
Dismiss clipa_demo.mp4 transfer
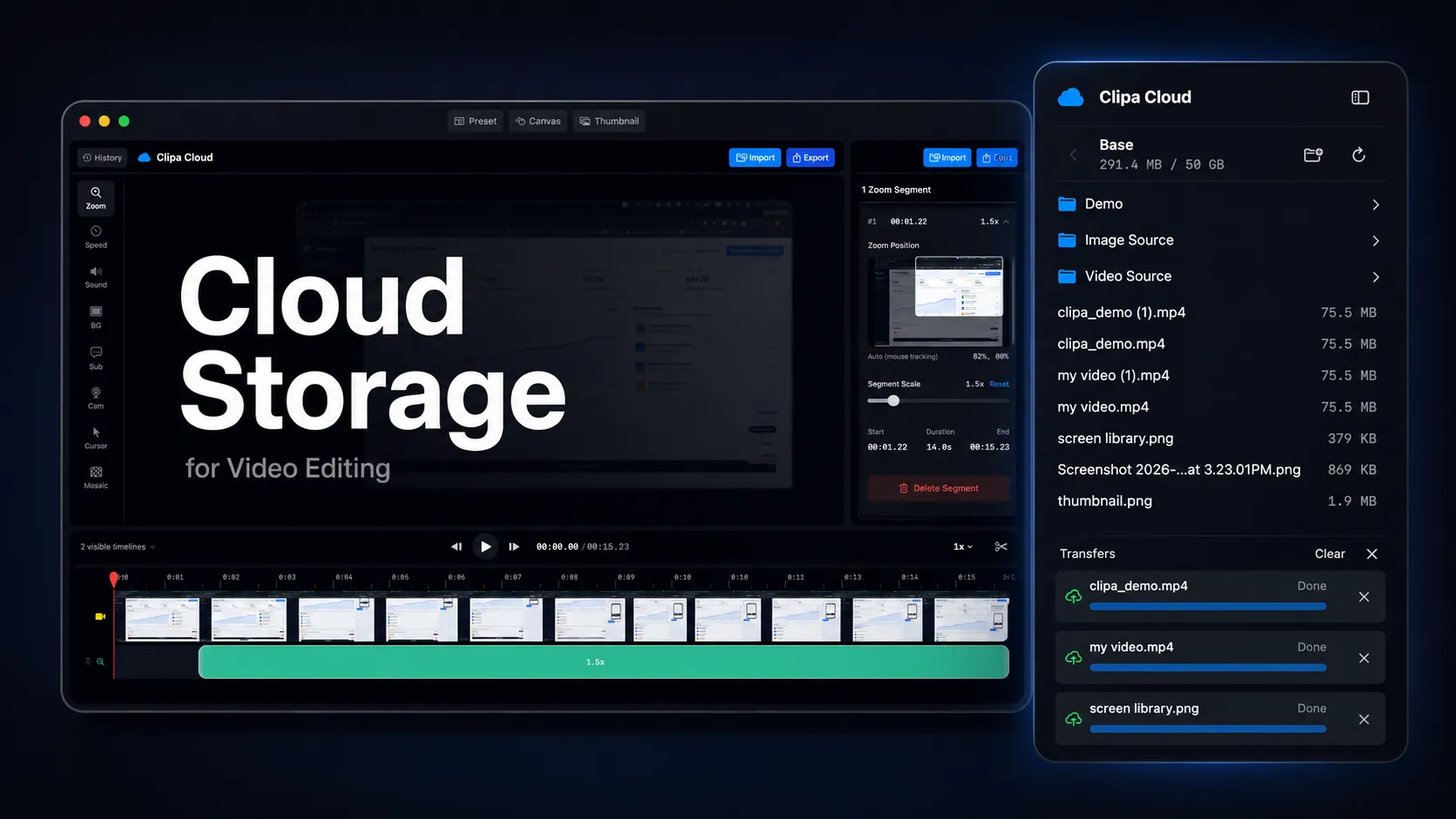click(x=1364, y=597)
